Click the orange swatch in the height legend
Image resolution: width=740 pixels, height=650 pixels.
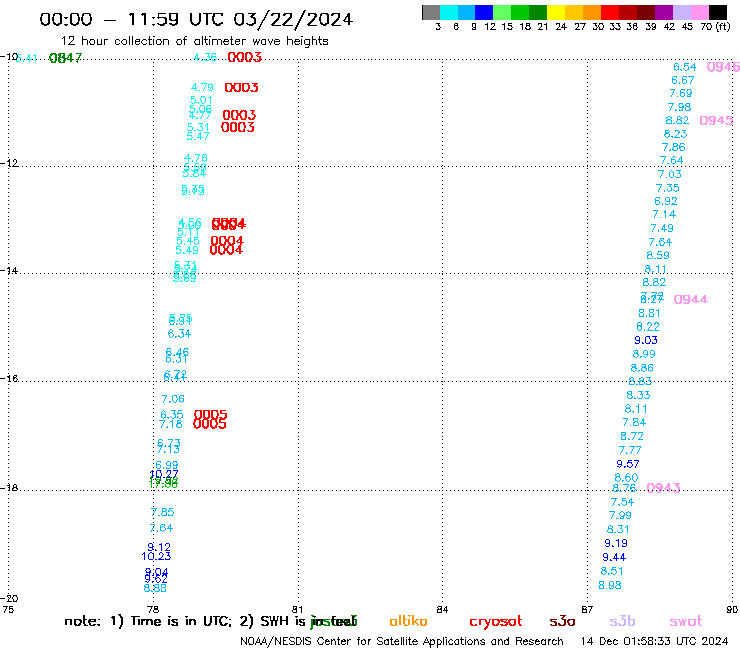592,12
